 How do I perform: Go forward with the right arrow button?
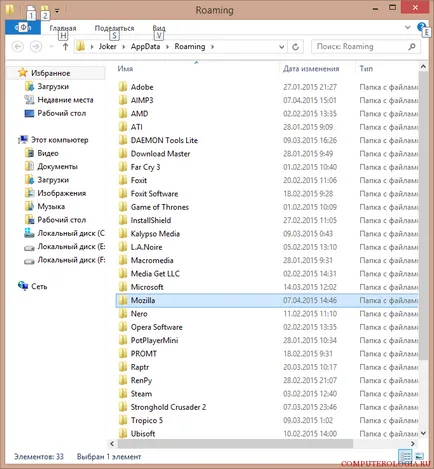(x=36, y=47)
